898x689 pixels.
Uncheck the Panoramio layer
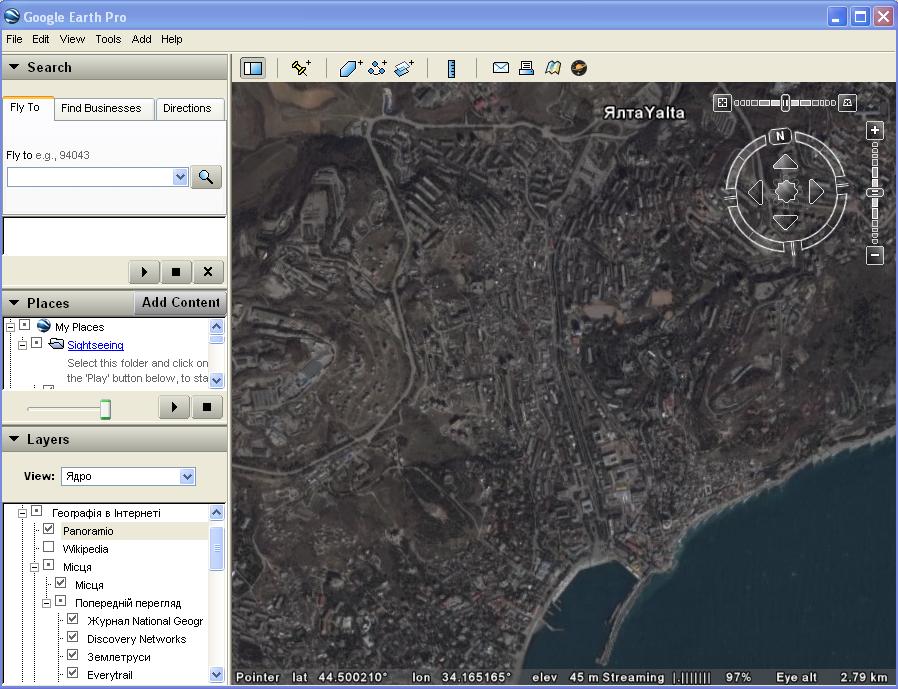pyautogui.click(x=48, y=530)
